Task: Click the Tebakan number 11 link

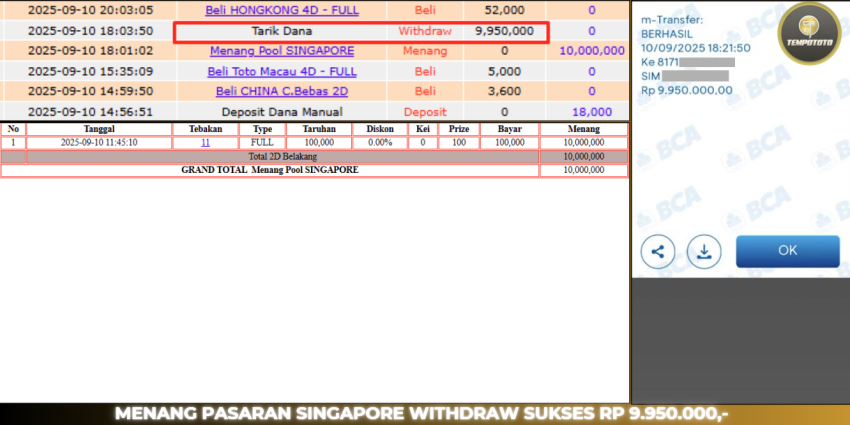Action: coord(205,143)
